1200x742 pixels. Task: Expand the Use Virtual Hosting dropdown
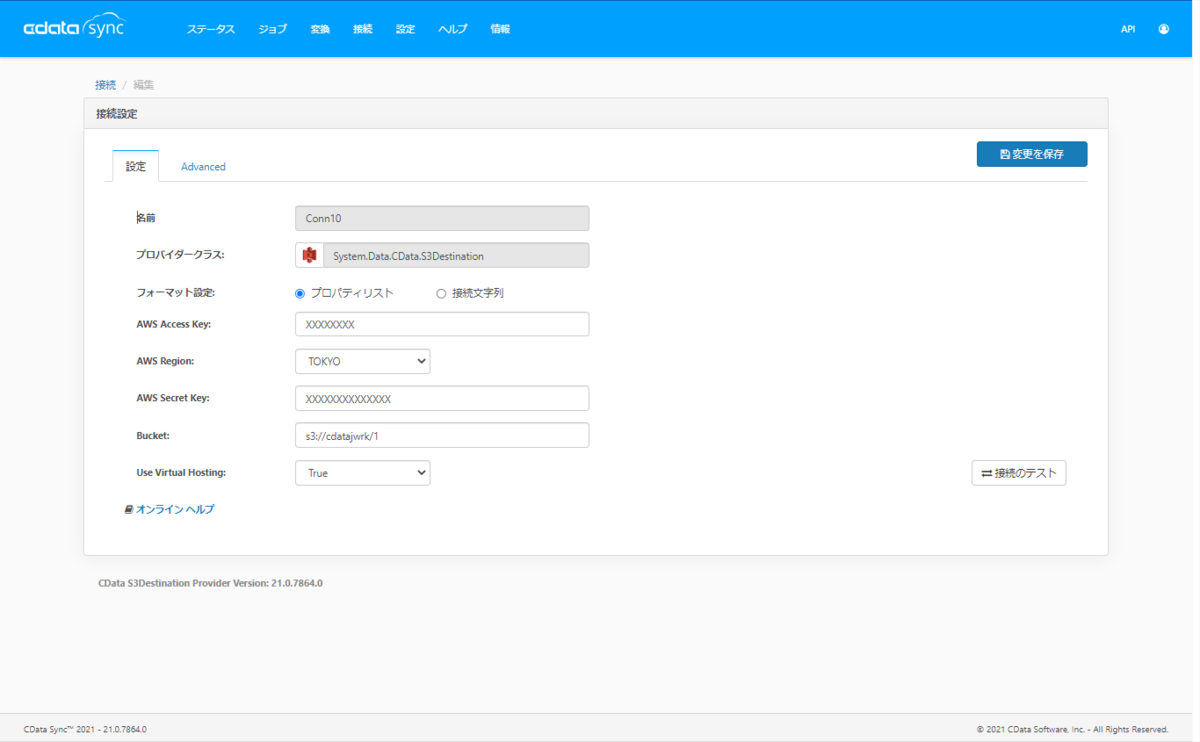pos(363,473)
